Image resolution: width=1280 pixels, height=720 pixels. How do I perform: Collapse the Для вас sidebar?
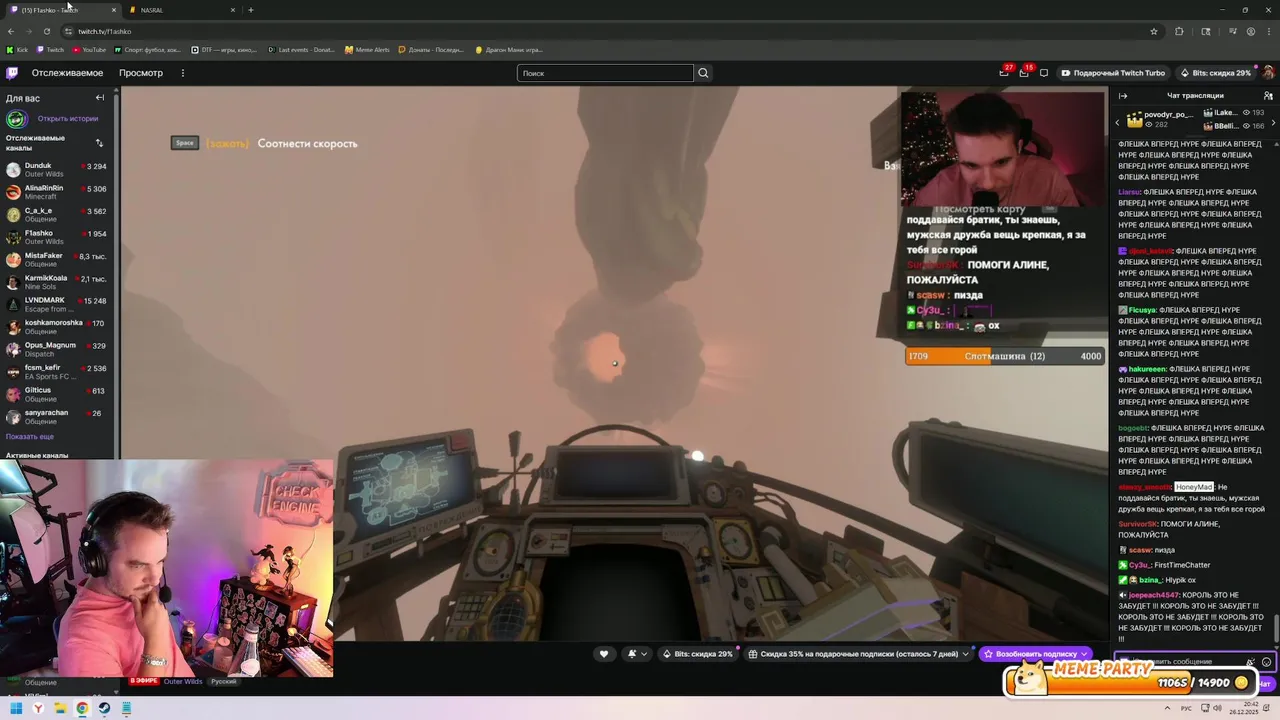click(100, 98)
